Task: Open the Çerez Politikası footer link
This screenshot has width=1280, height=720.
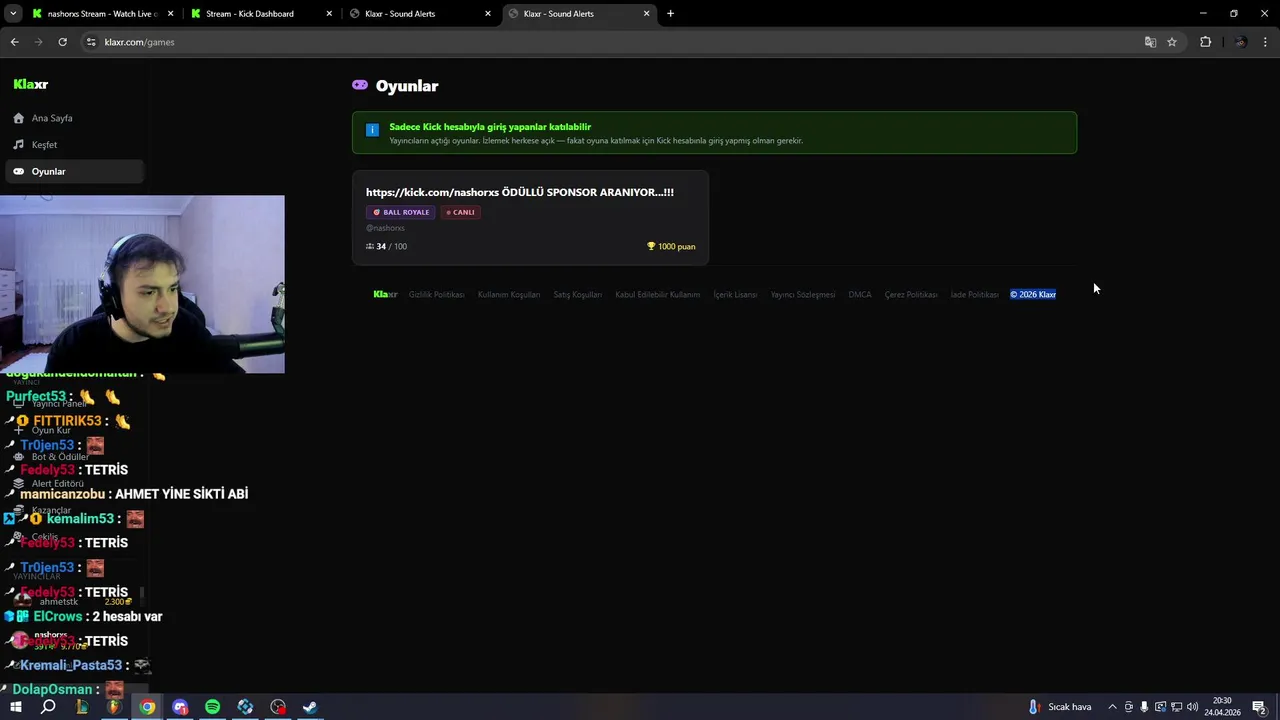Action: click(911, 295)
